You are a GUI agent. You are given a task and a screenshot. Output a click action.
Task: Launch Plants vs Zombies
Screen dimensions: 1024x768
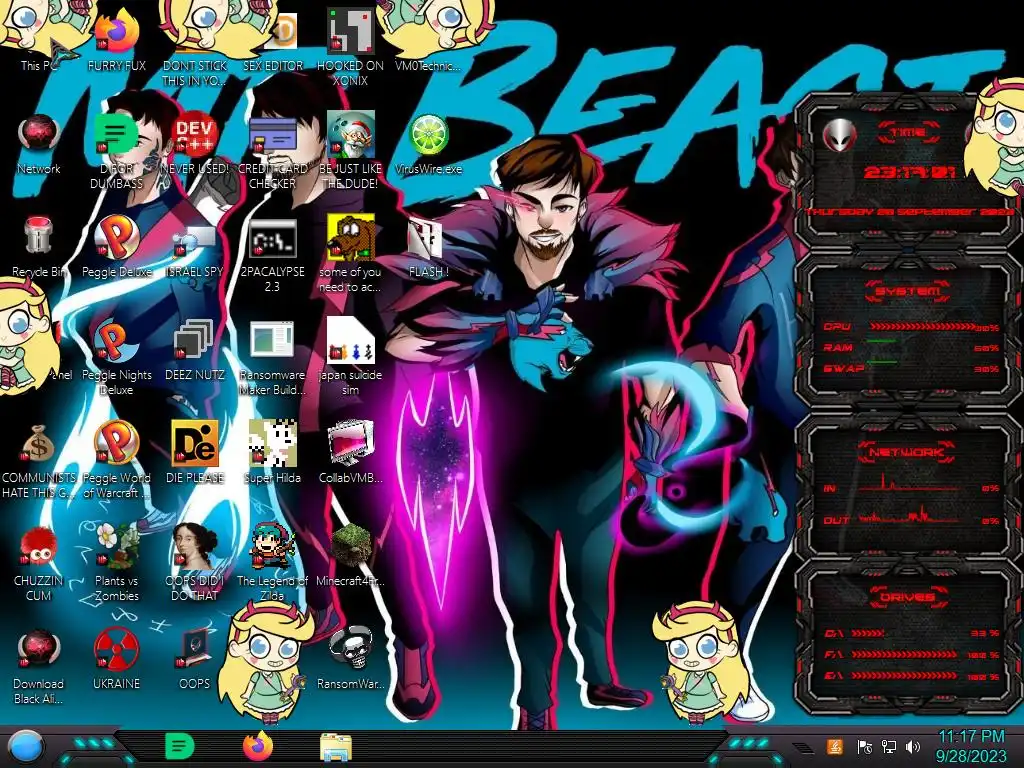pos(116,563)
